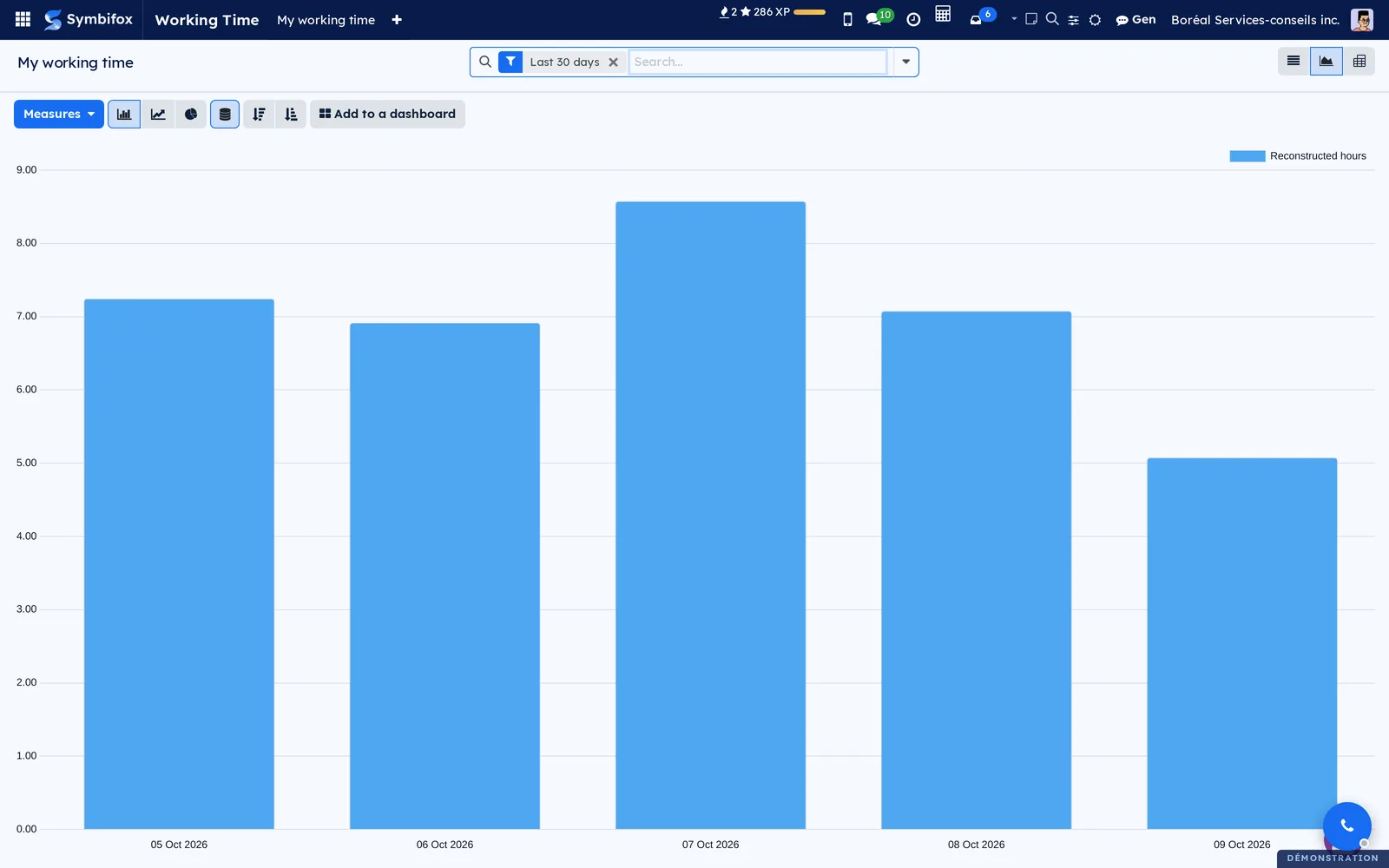Open the Working Time app menu
The height and width of the screenshot is (868, 1389).
click(207, 20)
